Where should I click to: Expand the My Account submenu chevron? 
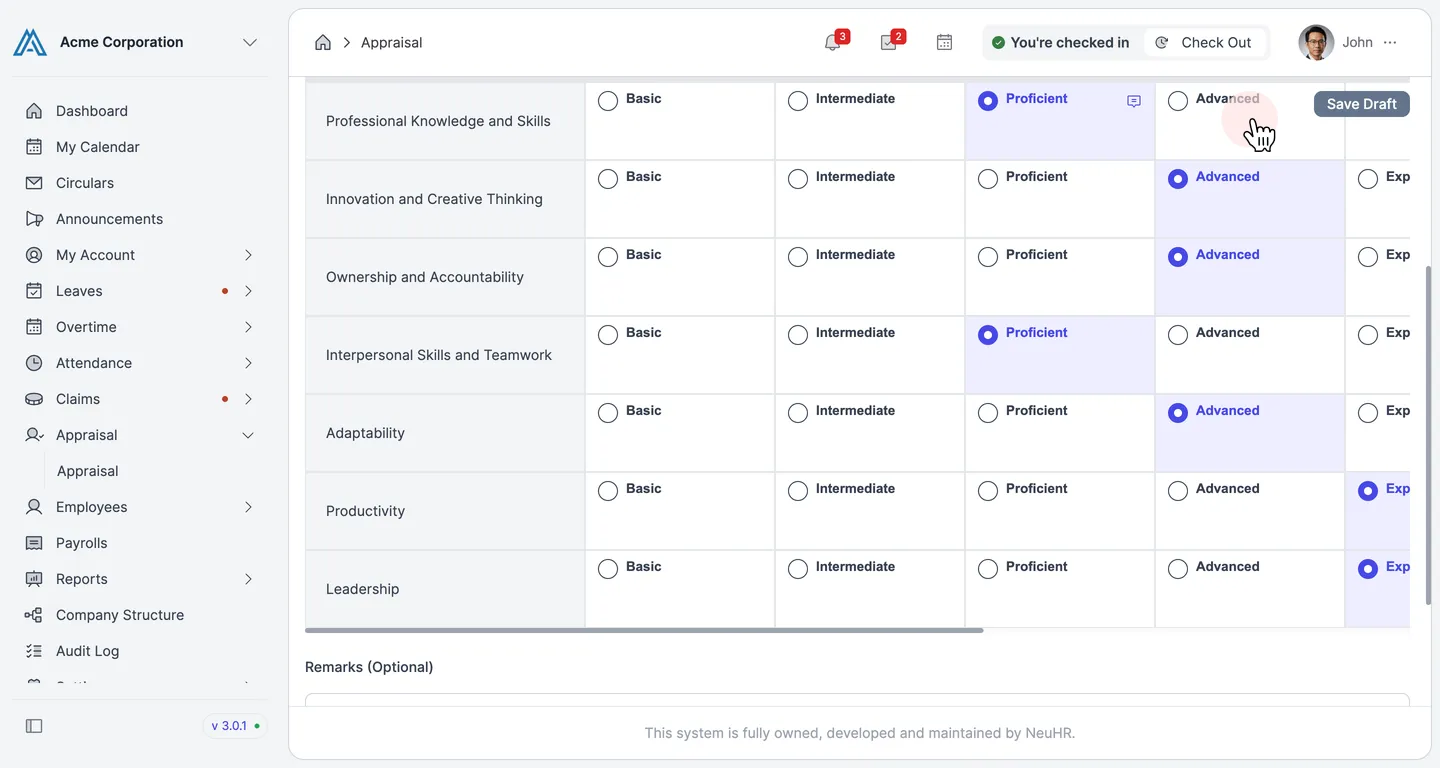click(x=248, y=255)
